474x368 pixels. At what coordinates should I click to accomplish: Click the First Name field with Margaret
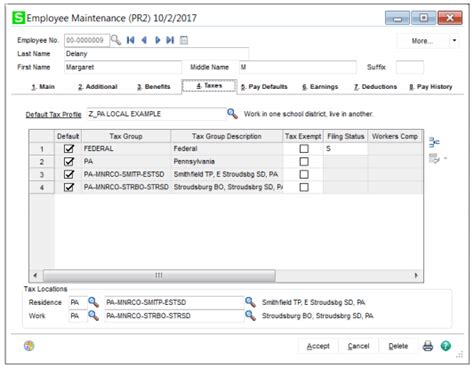pyautogui.click(x=123, y=67)
